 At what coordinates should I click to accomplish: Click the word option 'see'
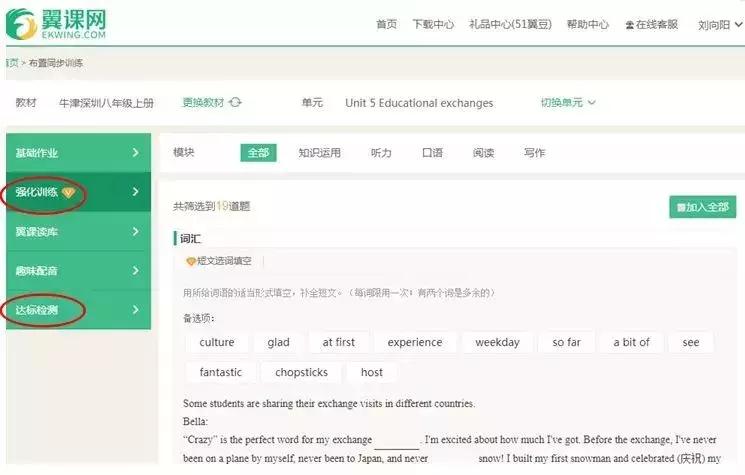click(x=691, y=342)
